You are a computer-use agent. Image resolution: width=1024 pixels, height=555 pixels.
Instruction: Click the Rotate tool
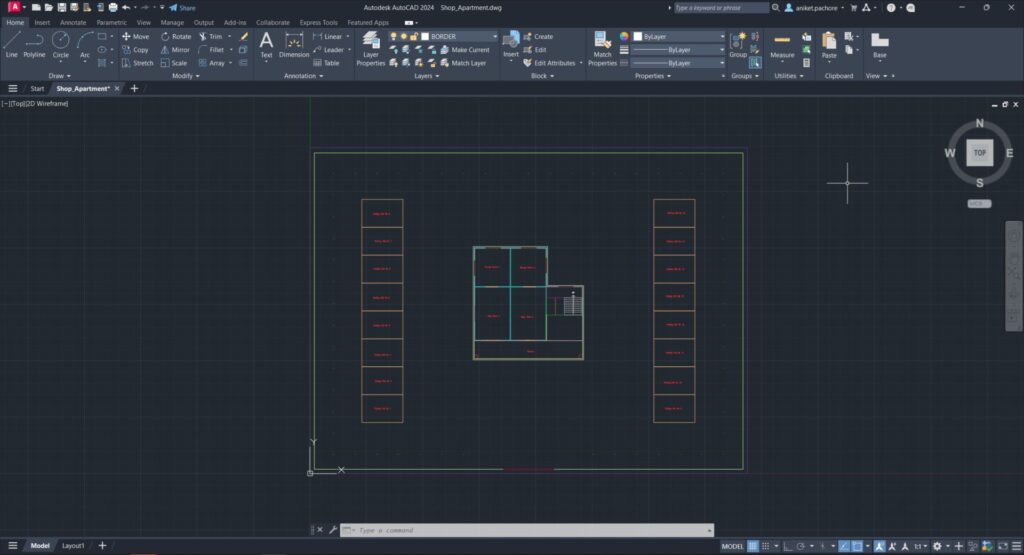[176, 37]
